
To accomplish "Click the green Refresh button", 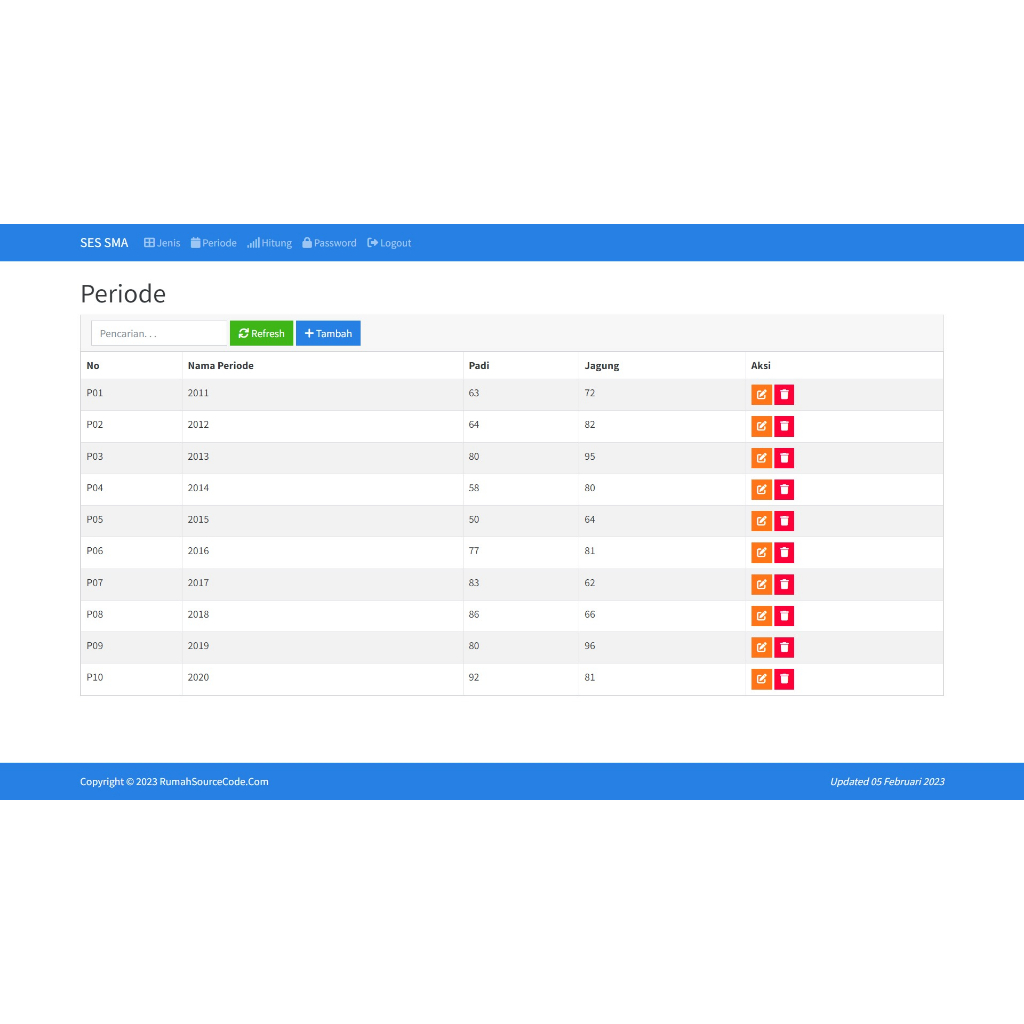I will point(261,333).
